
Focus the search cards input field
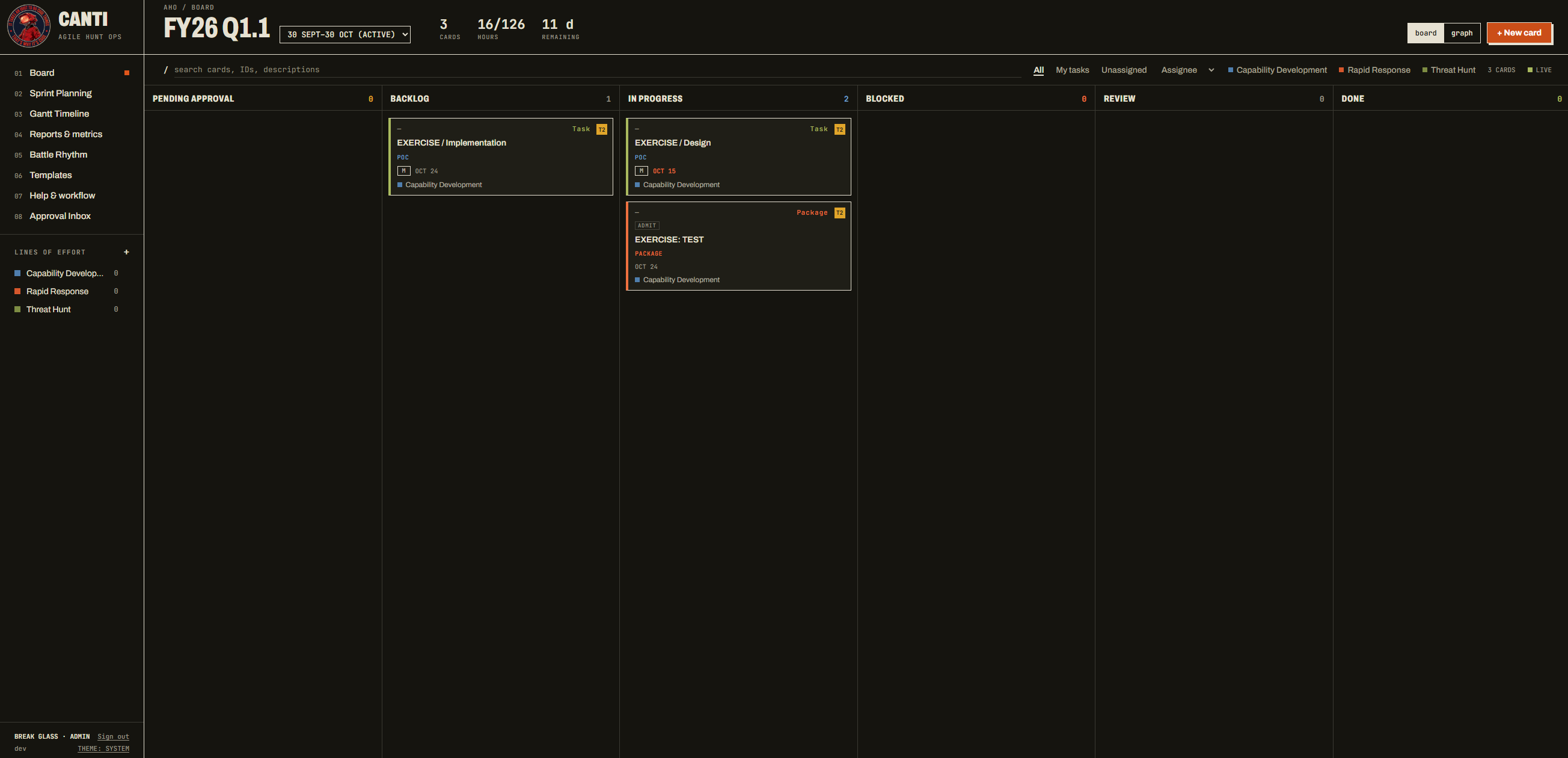click(x=596, y=70)
